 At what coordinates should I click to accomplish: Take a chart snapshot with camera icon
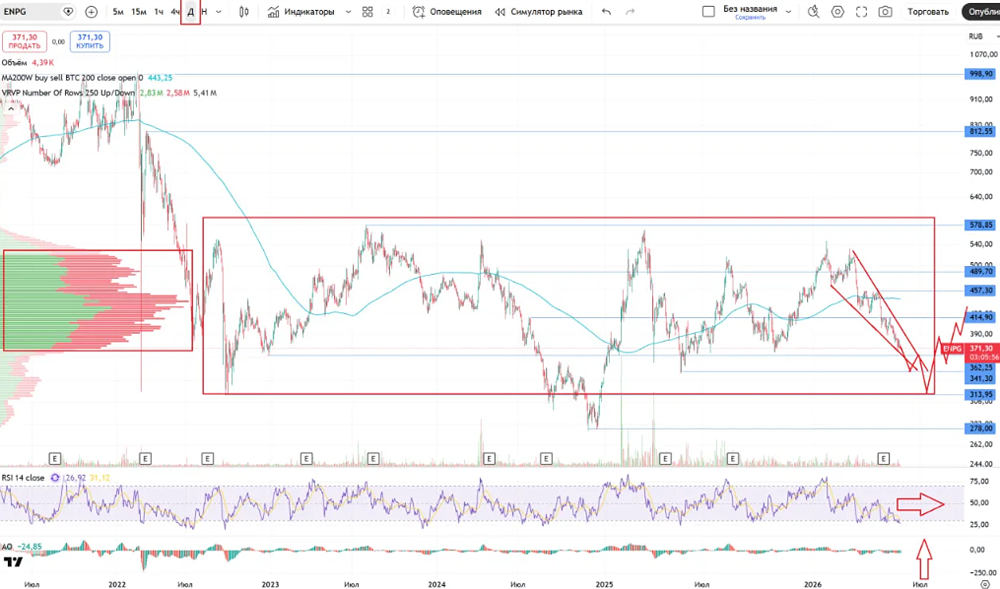(x=885, y=11)
